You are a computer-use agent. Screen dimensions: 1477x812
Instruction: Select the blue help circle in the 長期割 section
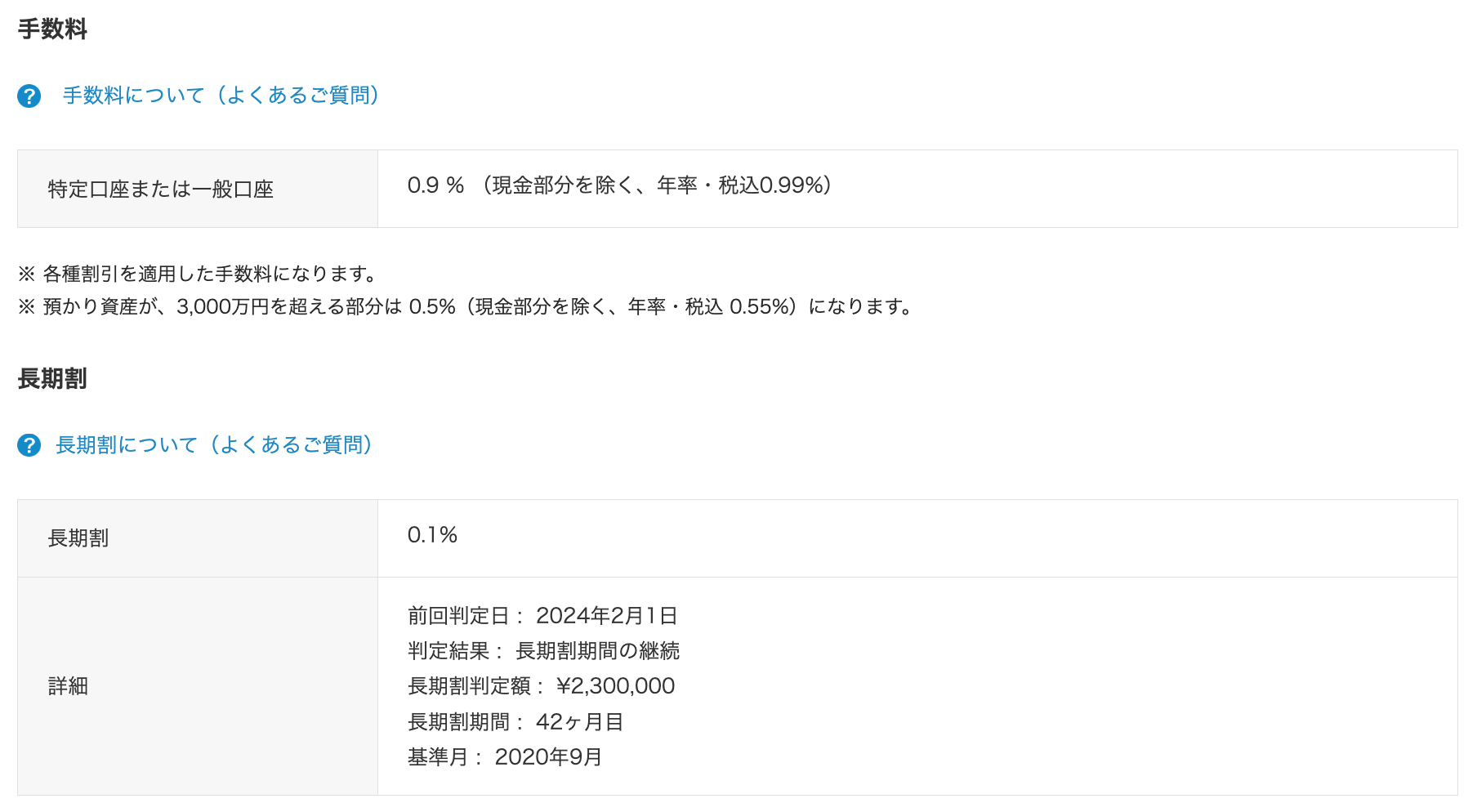click(x=29, y=445)
